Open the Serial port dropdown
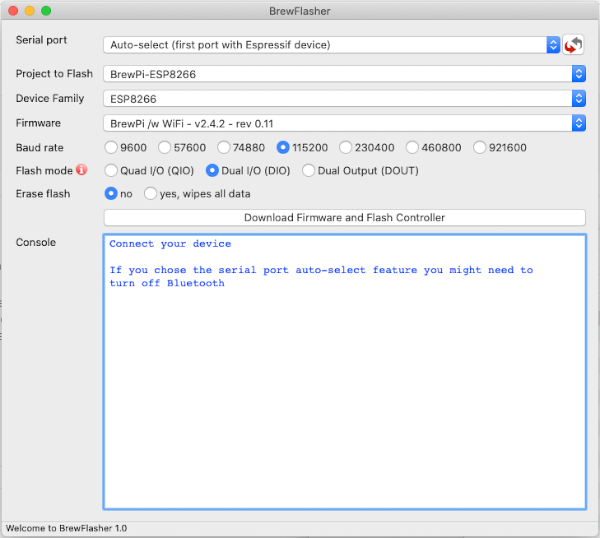 tap(332, 45)
